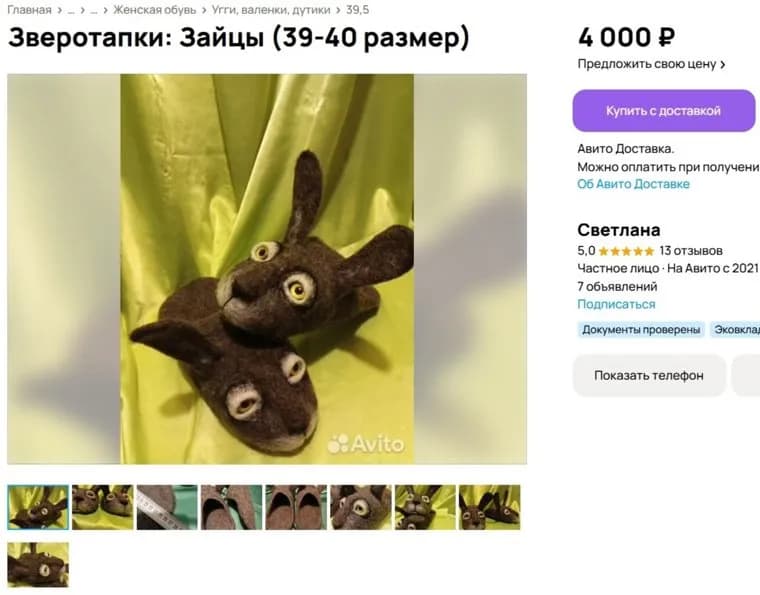The width and height of the screenshot is (760, 595).
Task: Select size 39,5 breadcrumb
Action: 357,10
